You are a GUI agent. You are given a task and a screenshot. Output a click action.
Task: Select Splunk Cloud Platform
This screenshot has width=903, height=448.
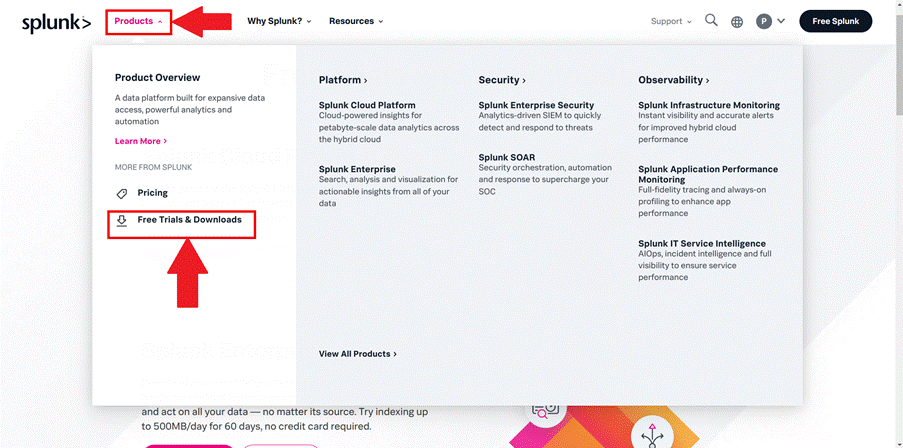[x=367, y=105]
